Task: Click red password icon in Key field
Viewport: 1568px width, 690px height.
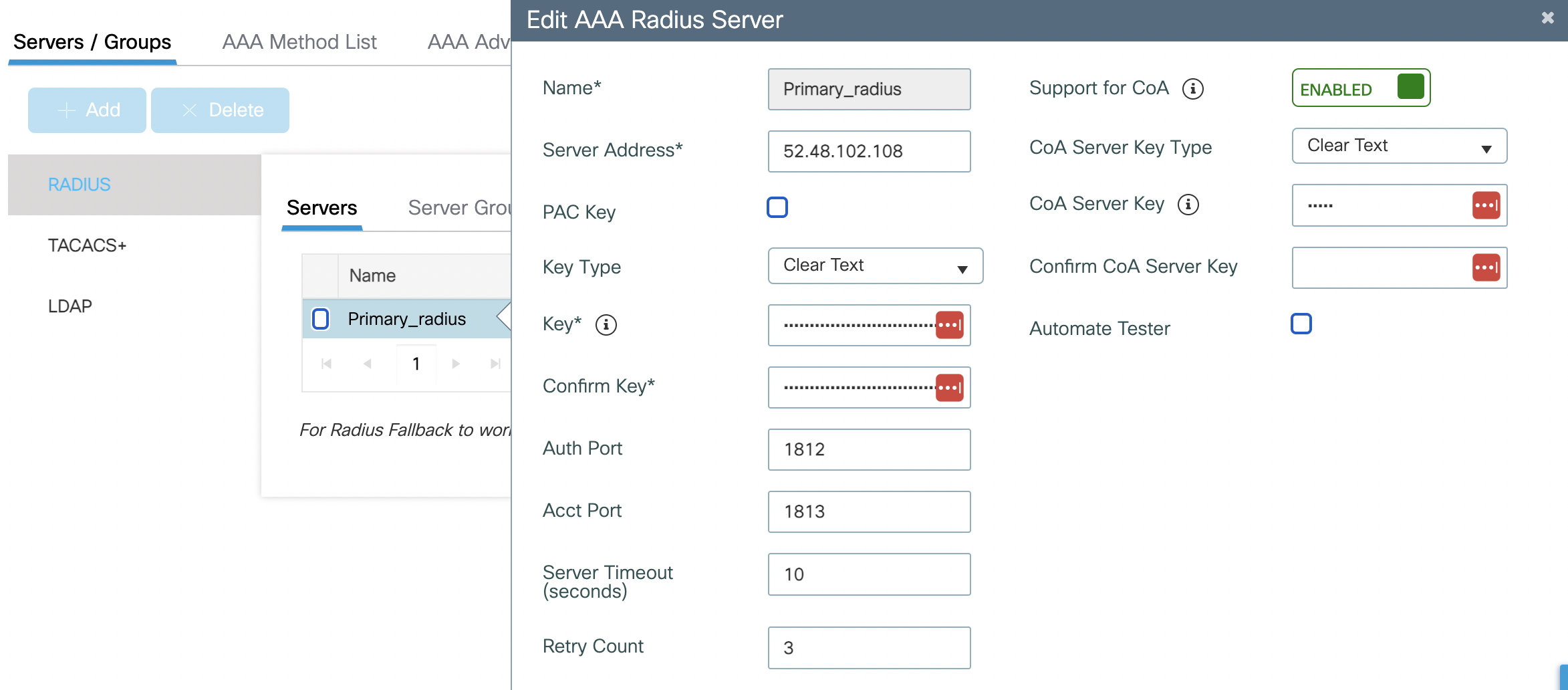Action: click(x=949, y=325)
